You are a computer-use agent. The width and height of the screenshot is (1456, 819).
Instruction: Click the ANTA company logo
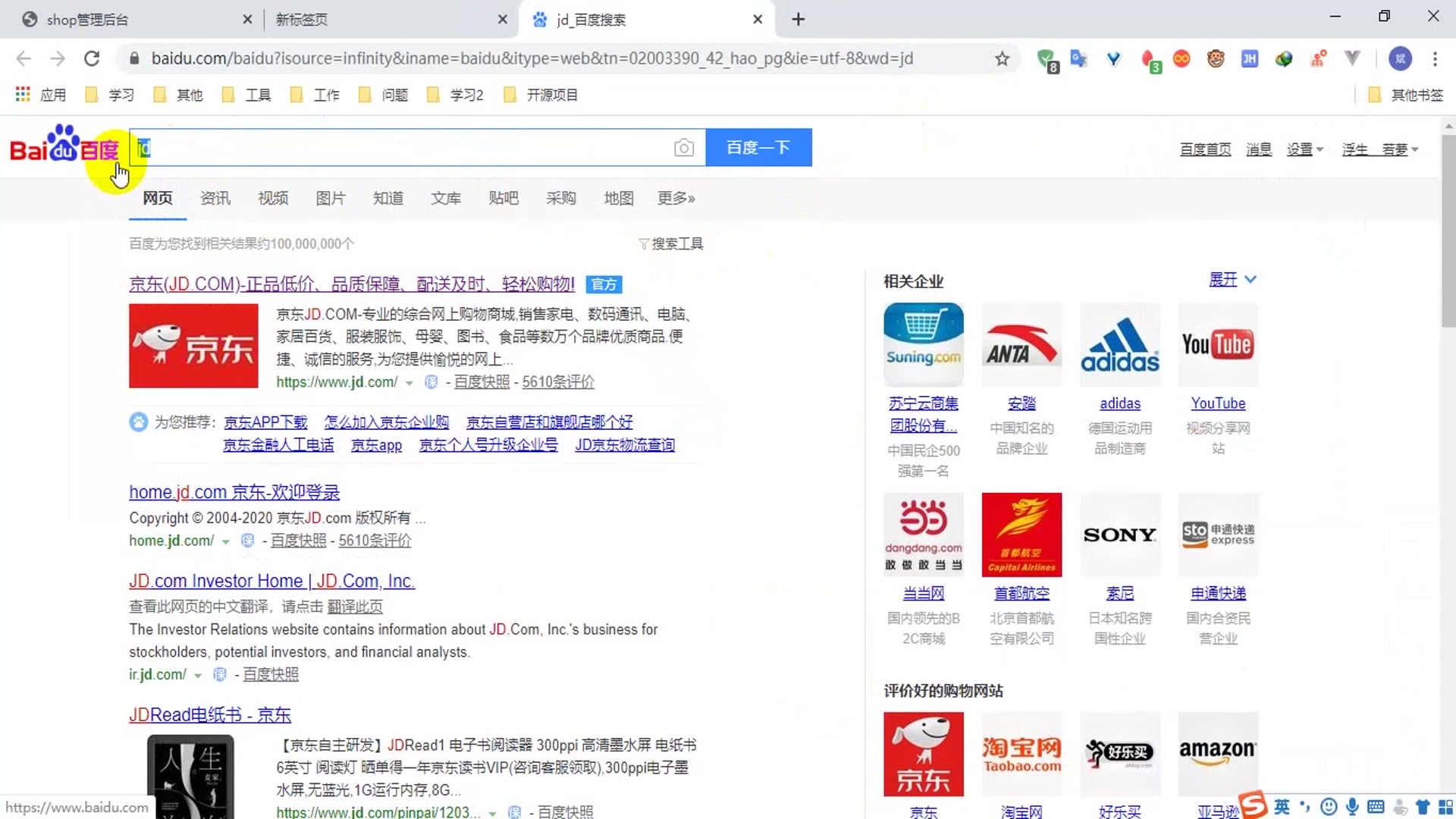tap(1021, 344)
